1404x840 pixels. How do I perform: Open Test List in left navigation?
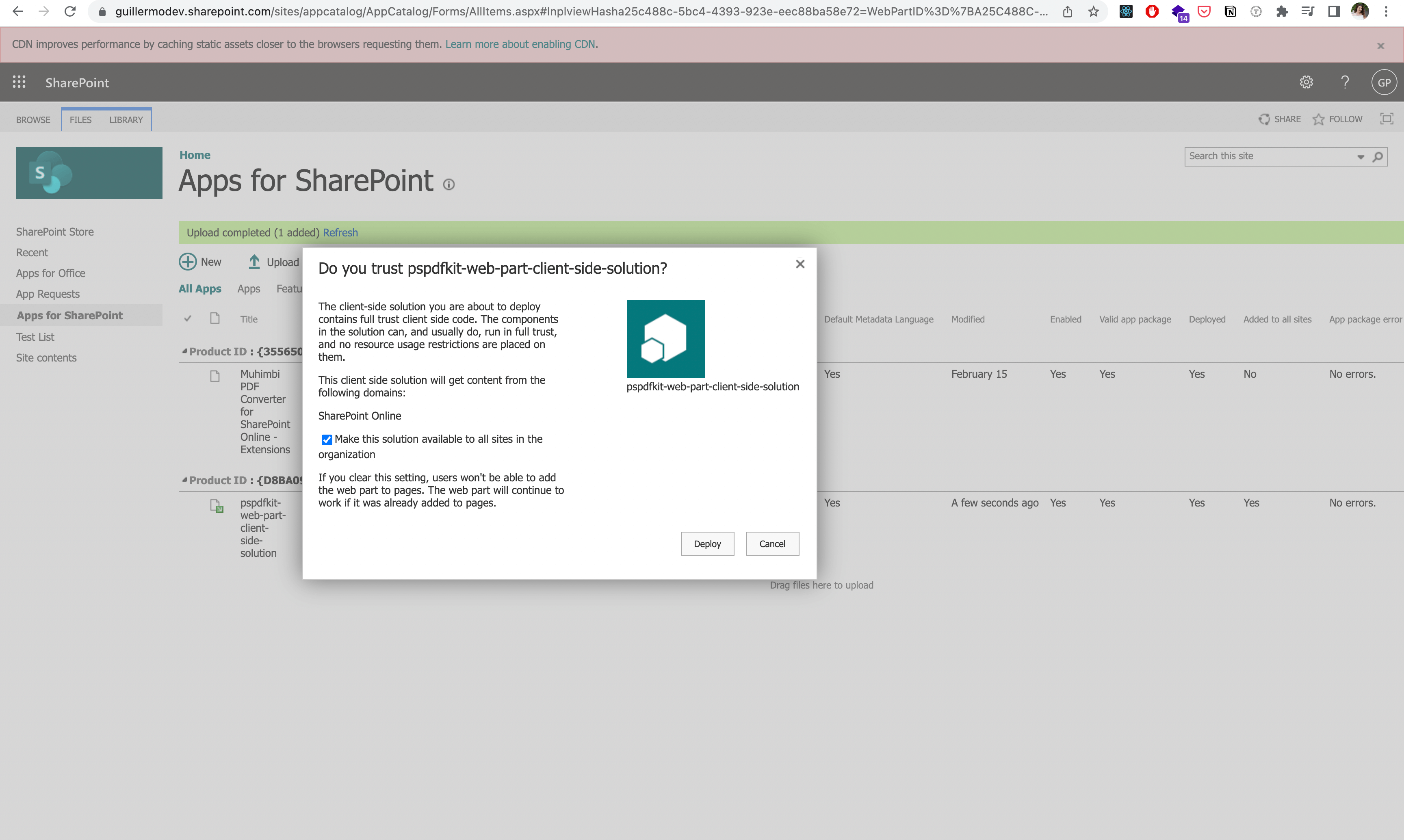coord(35,337)
